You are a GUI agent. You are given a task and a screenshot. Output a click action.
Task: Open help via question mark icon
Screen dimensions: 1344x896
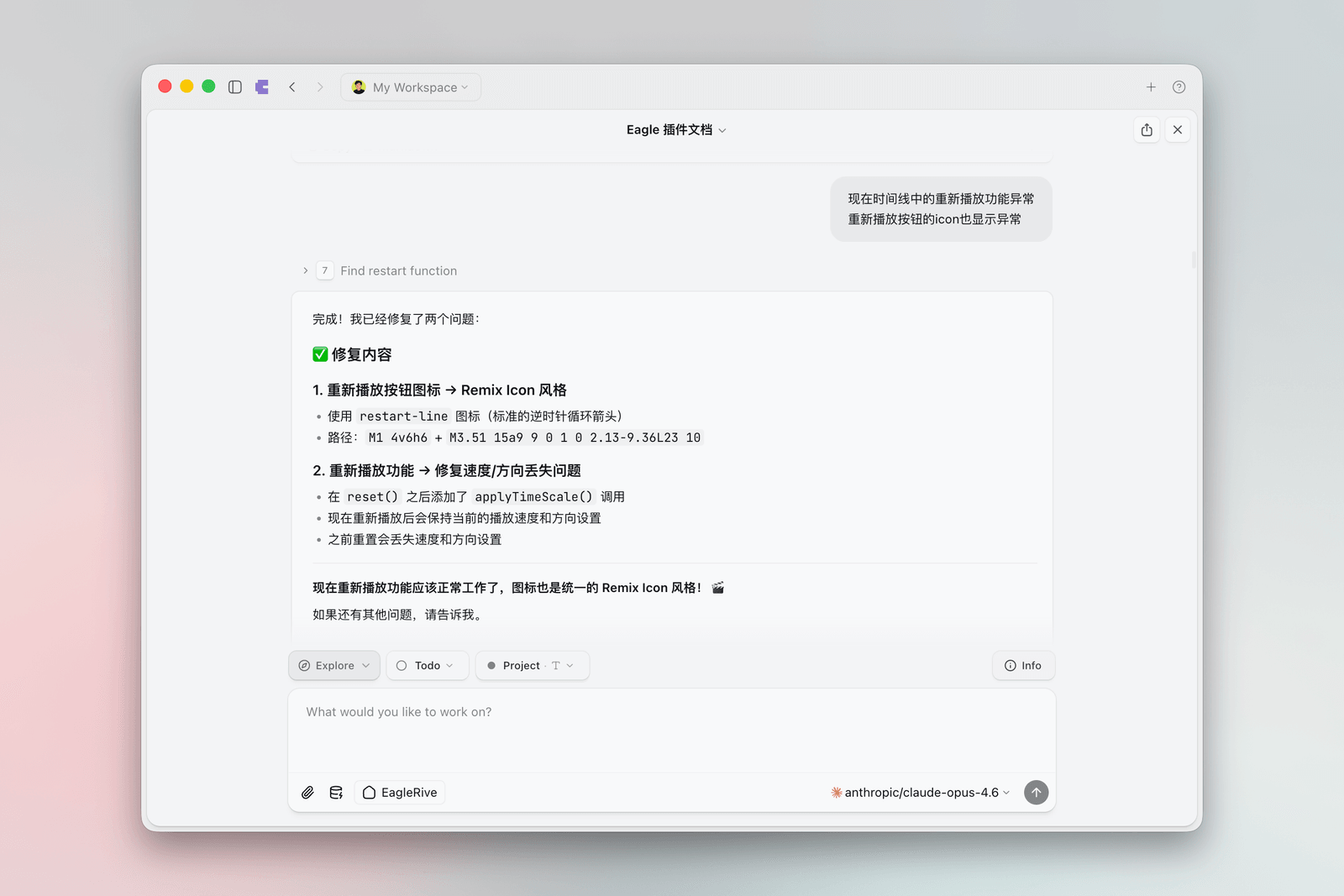1179,87
